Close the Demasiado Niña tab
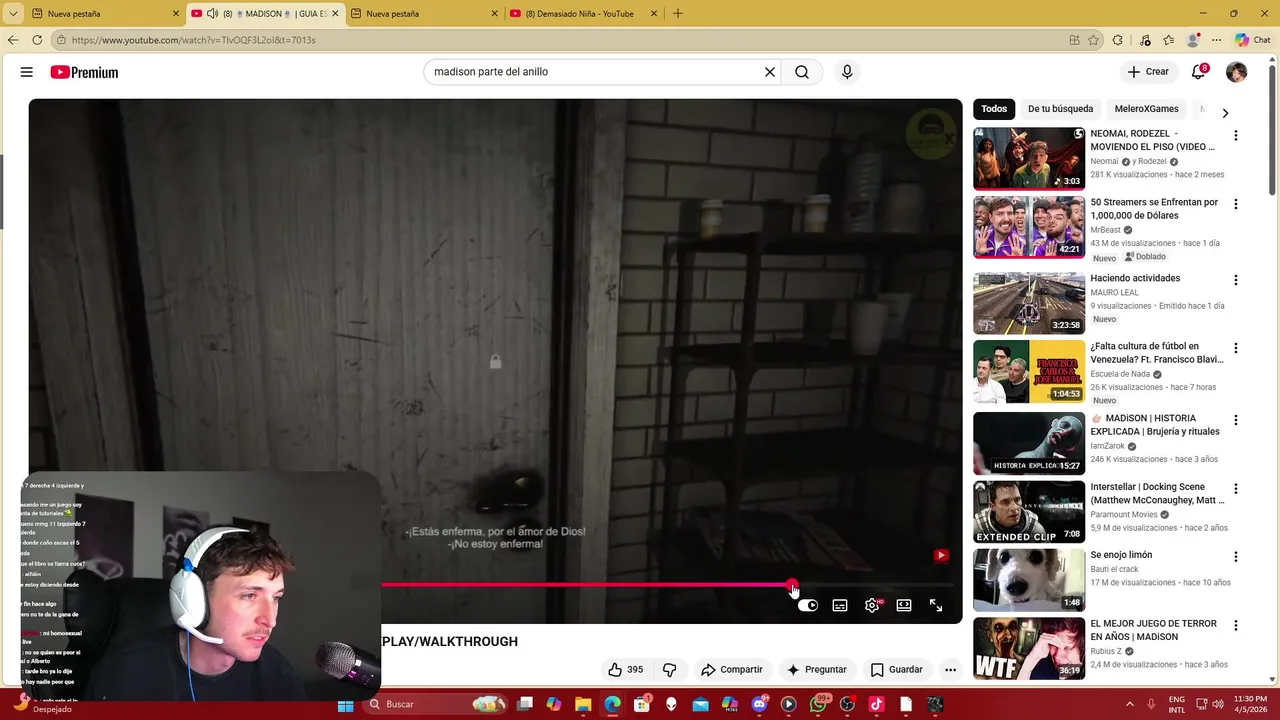This screenshot has height=720, width=1280. (x=654, y=13)
